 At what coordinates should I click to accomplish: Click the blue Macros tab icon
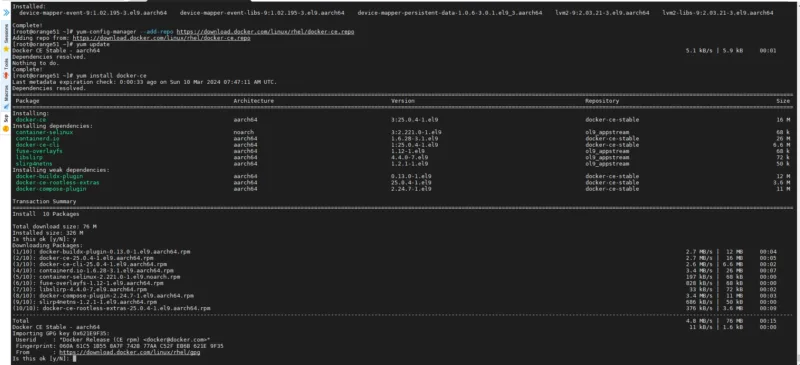(6, 106)
